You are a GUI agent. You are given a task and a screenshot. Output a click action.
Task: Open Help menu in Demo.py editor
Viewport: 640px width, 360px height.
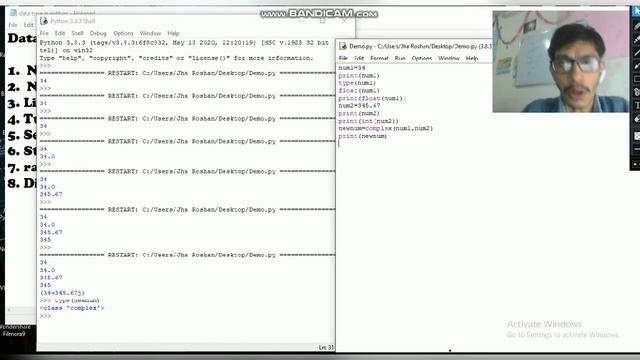[x=472, y=58]
